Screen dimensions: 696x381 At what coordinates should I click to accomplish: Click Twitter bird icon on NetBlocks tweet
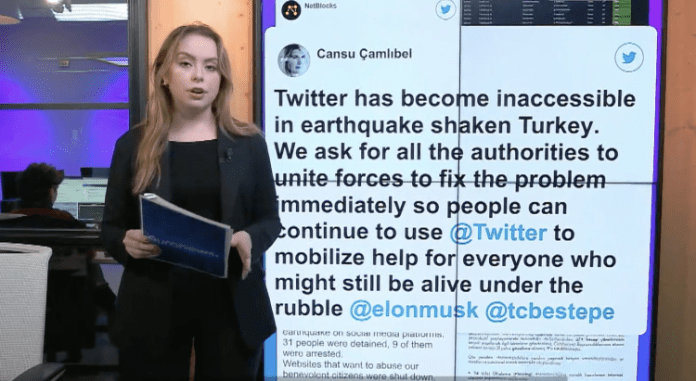click(446, 9)
